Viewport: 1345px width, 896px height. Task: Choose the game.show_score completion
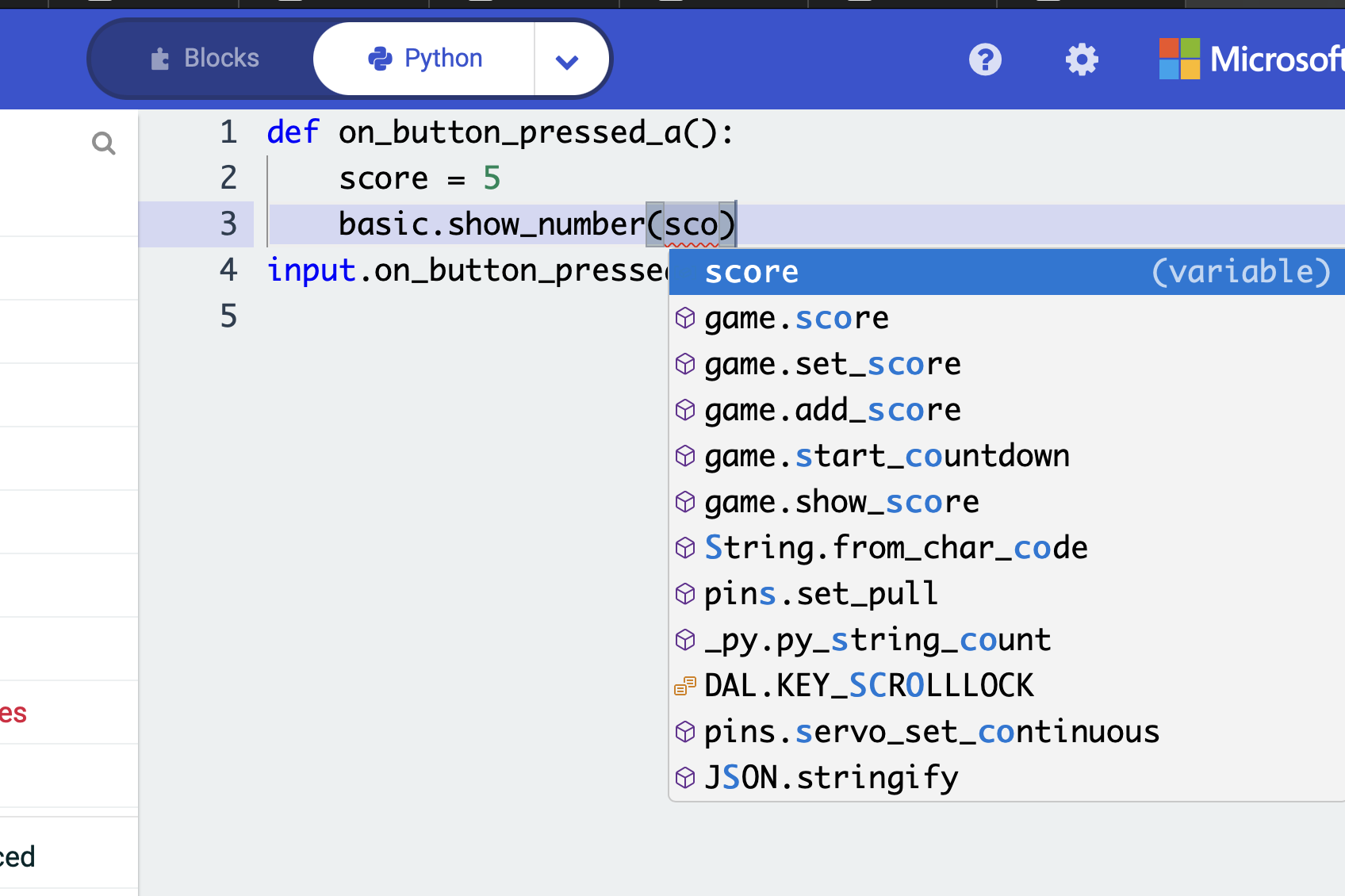[841, 501]
